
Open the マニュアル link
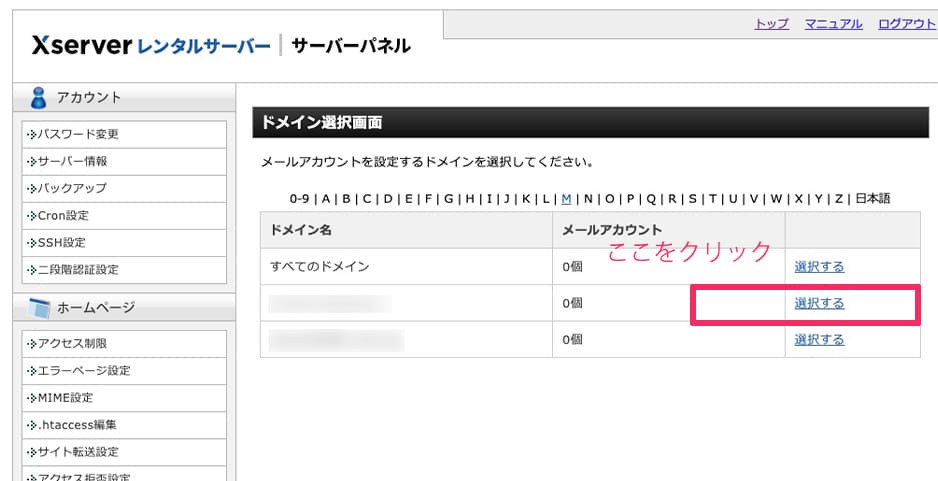833,24
